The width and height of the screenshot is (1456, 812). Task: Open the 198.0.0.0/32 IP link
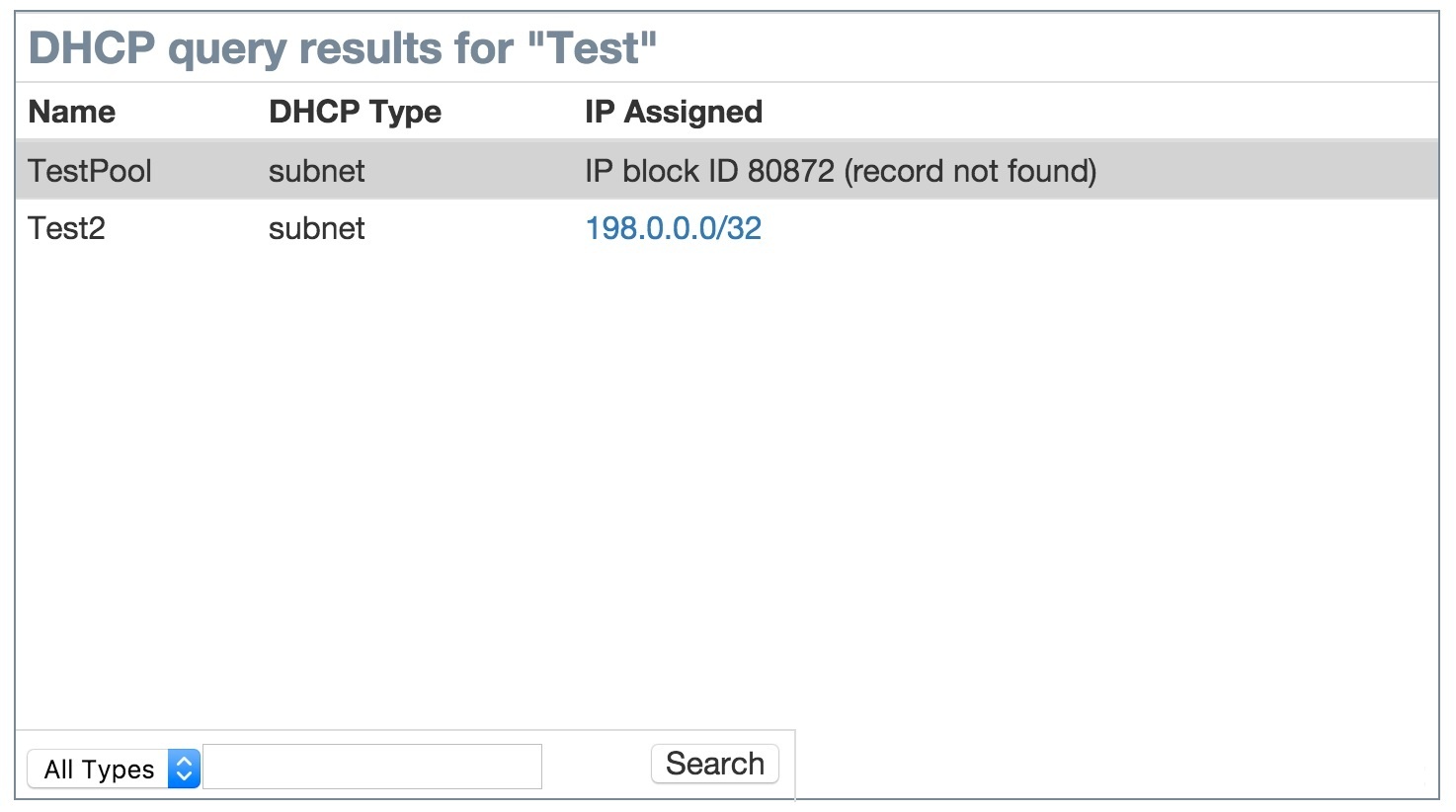673,228
